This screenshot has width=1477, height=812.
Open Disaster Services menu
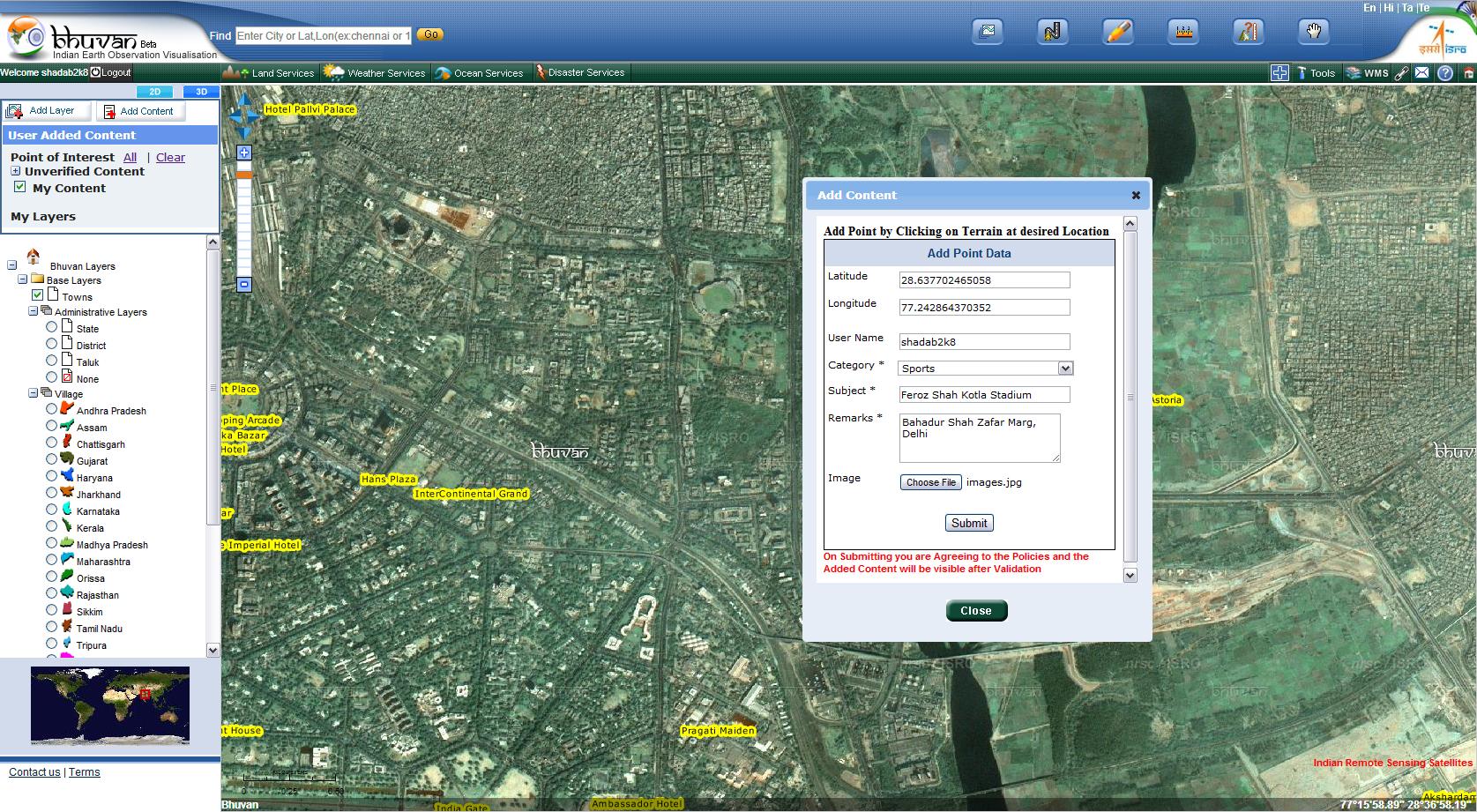click(580, 73)
